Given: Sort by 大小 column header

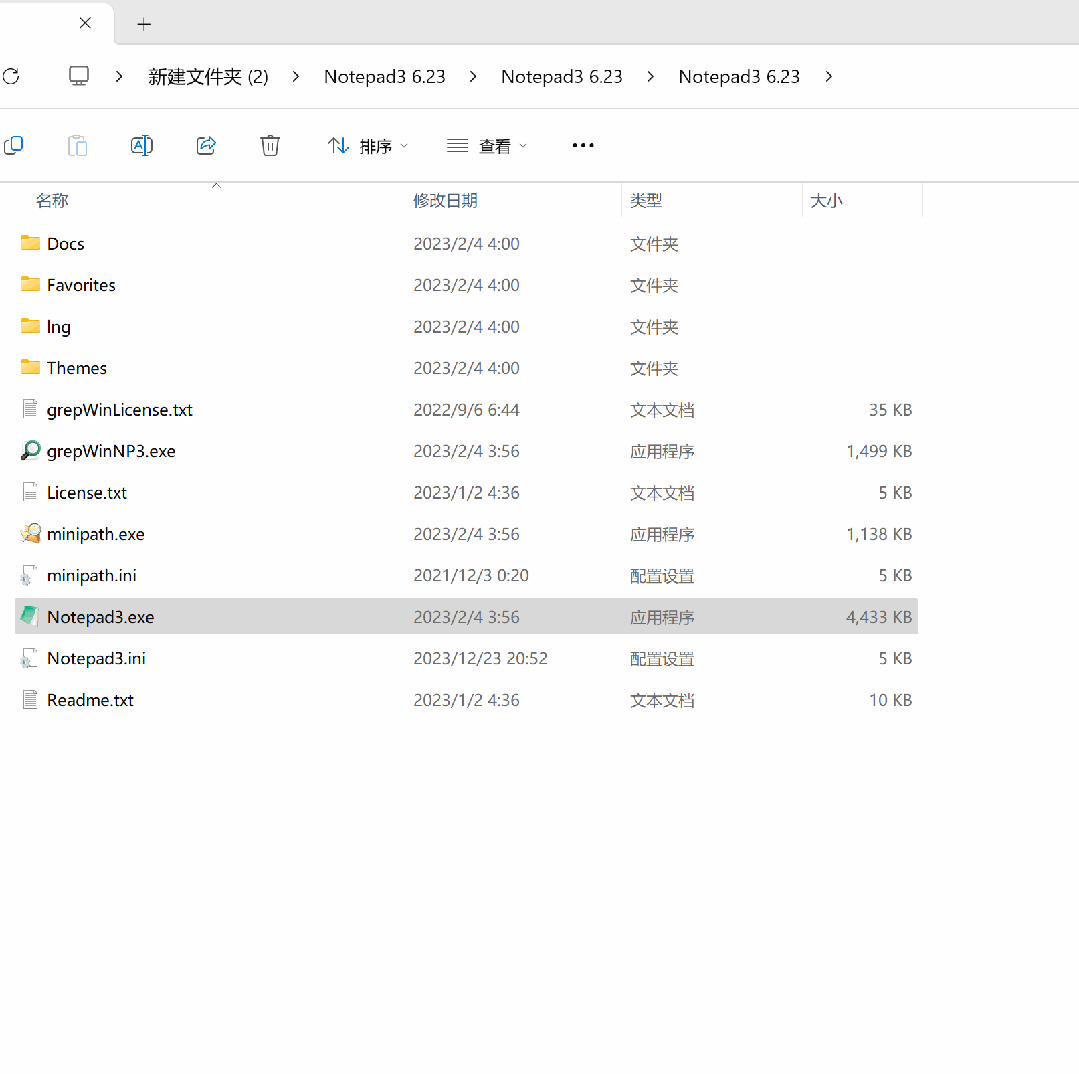Looking at the screenshot, I should click(826, 200).
